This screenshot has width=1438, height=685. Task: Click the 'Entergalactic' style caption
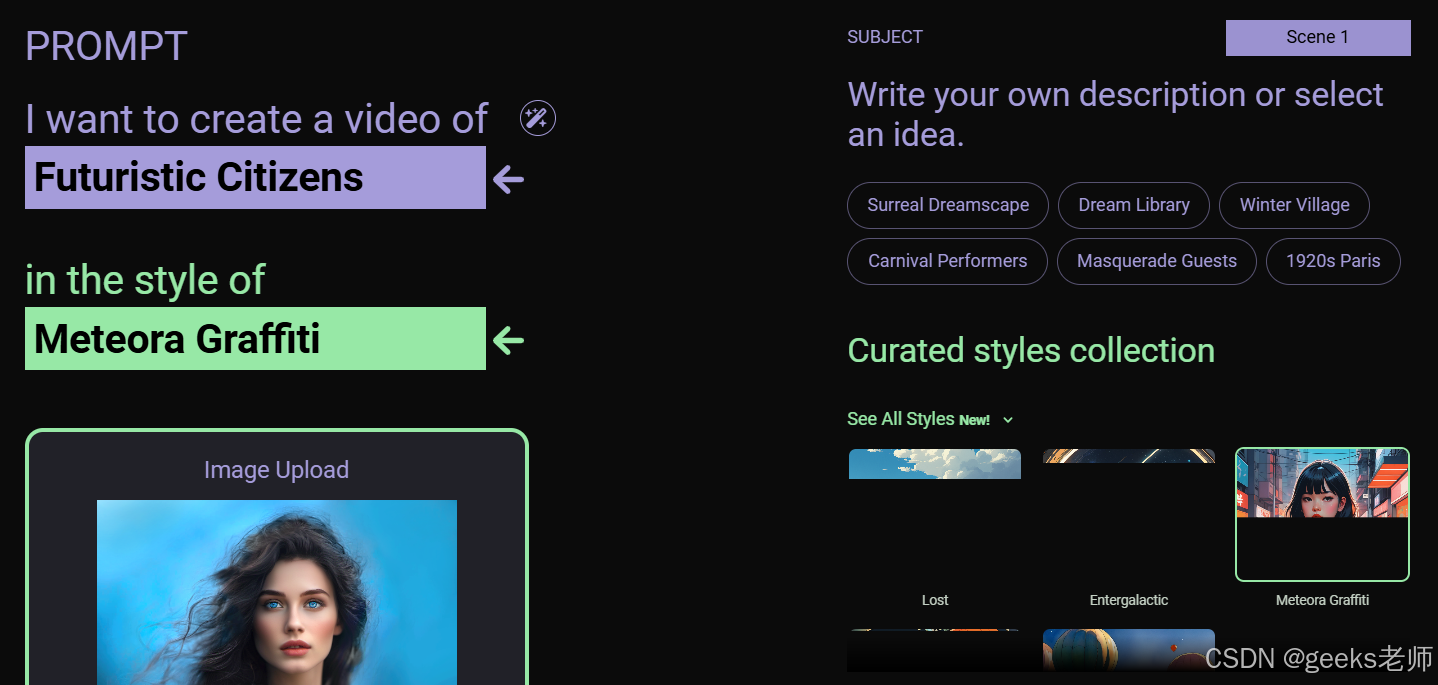1129,600
